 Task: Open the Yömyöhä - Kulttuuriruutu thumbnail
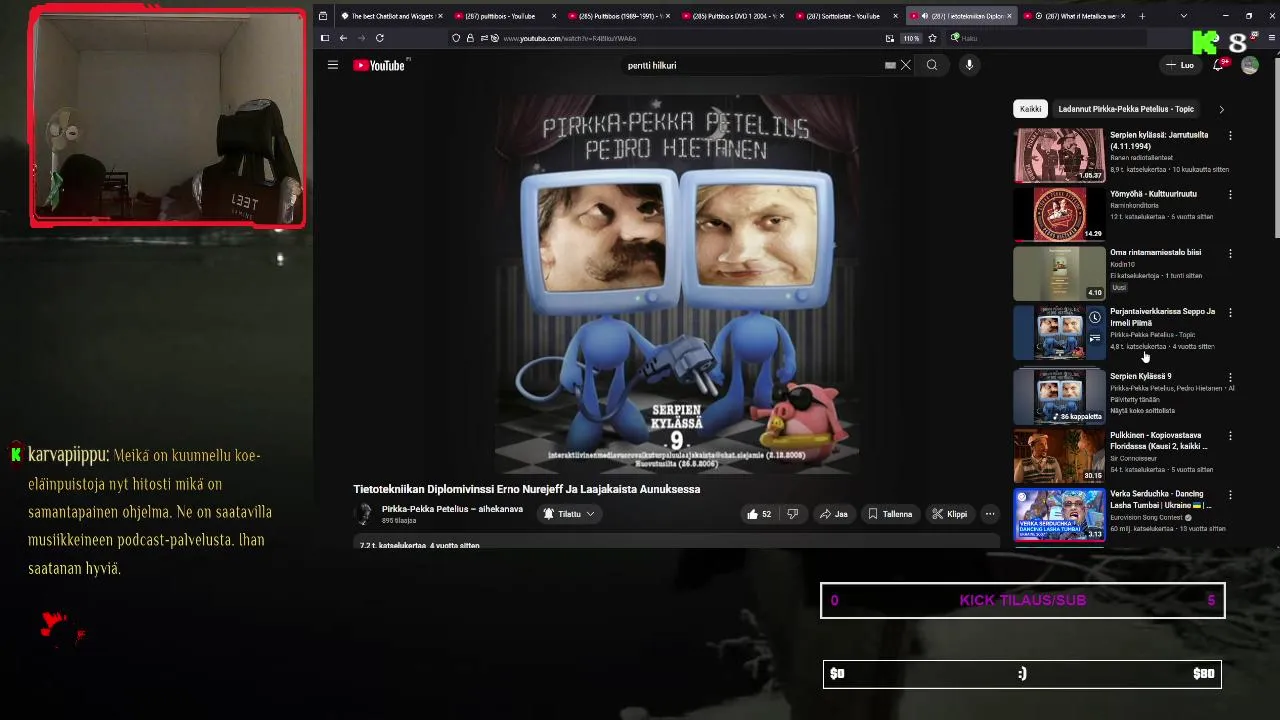1059,214
